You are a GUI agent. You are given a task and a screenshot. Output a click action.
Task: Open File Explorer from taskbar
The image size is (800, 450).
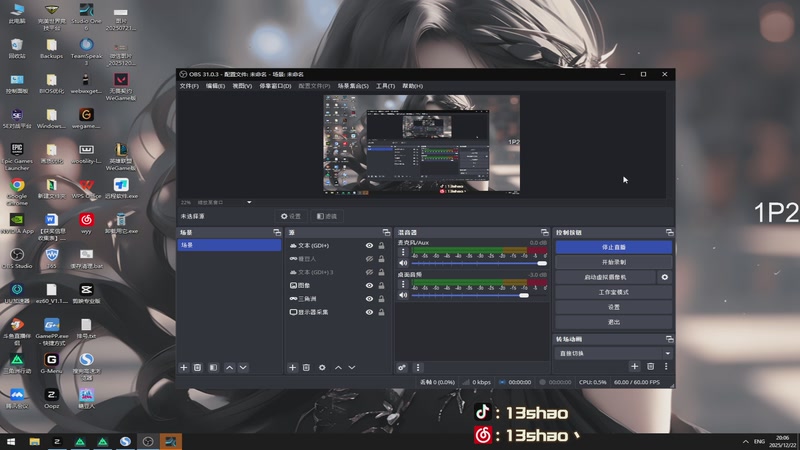(x=34, y=441)
